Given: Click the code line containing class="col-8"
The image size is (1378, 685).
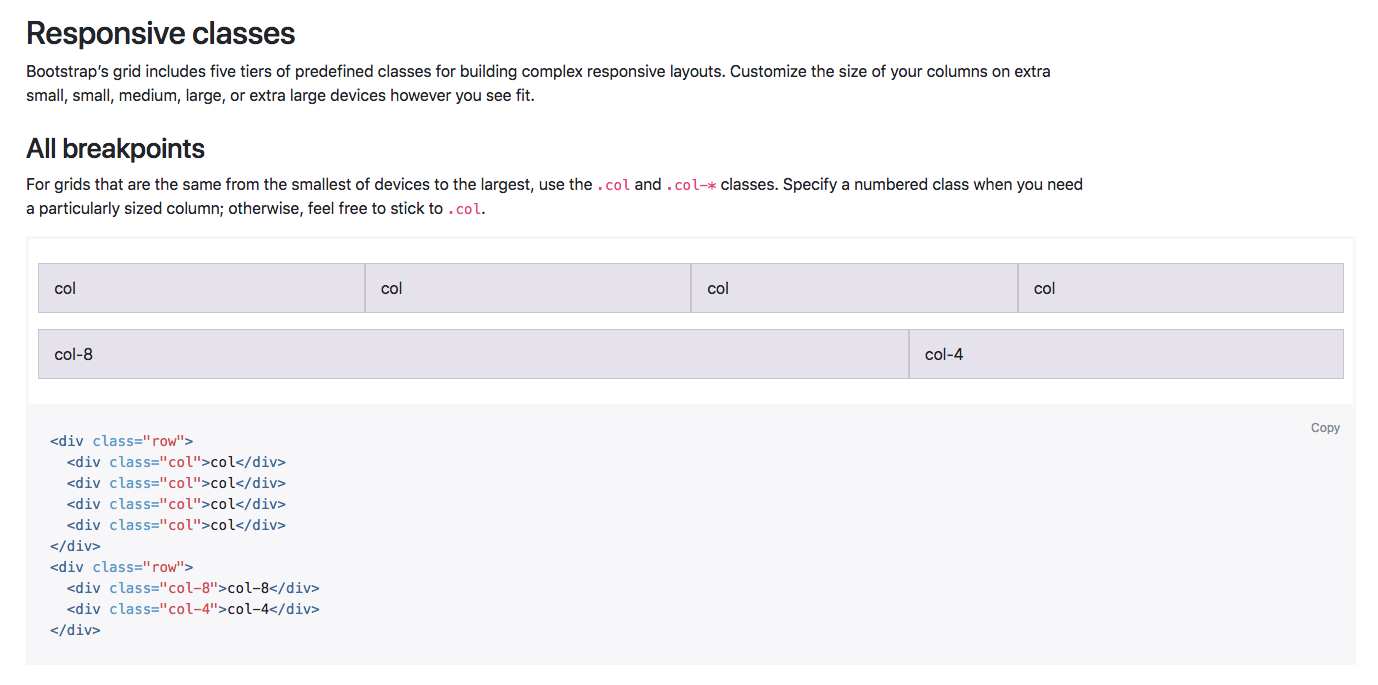Looking at the screenshot, I should point(193,588).
